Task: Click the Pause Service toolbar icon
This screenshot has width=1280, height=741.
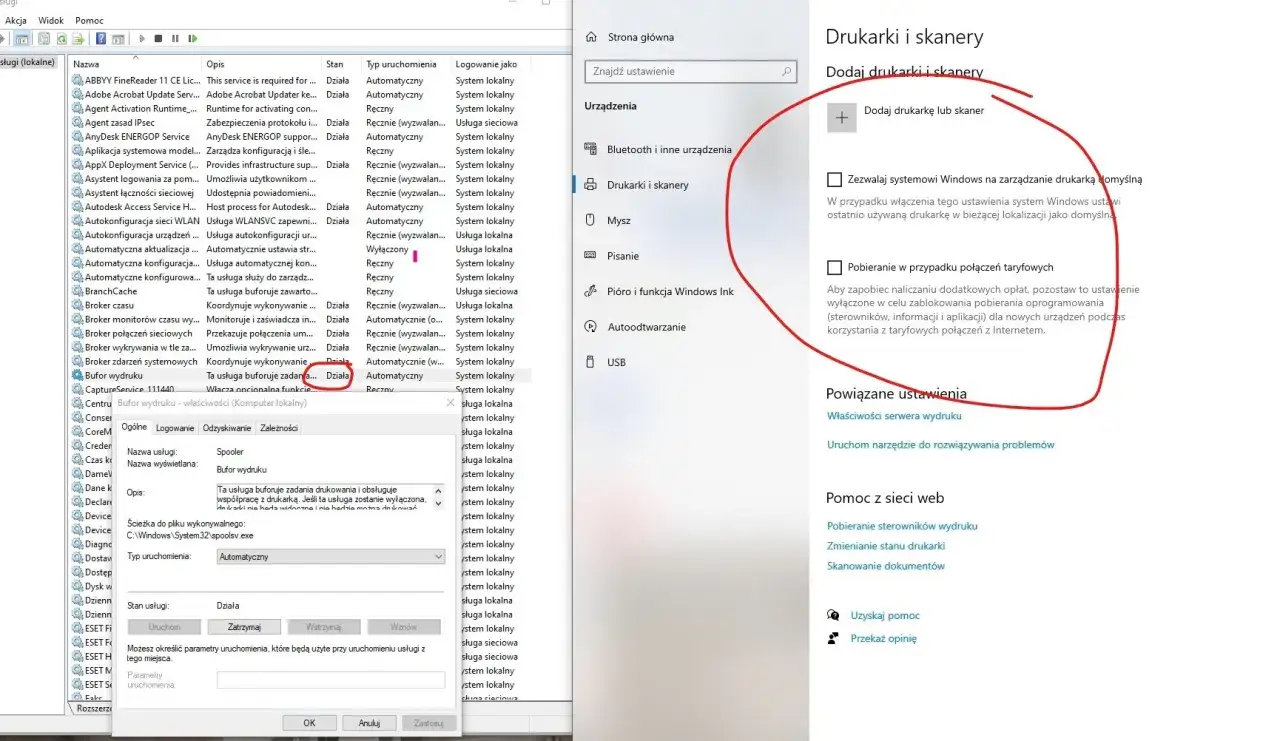Action: [175, 39]
